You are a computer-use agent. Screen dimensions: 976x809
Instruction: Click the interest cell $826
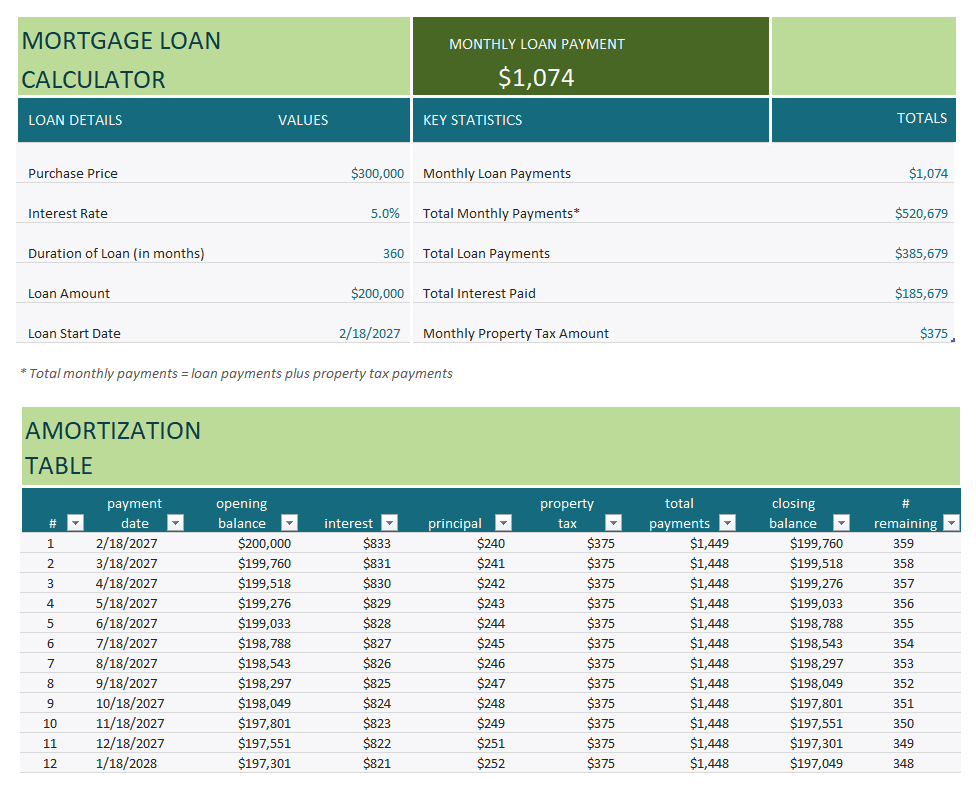pyautogui.click(x=377, y=663)
